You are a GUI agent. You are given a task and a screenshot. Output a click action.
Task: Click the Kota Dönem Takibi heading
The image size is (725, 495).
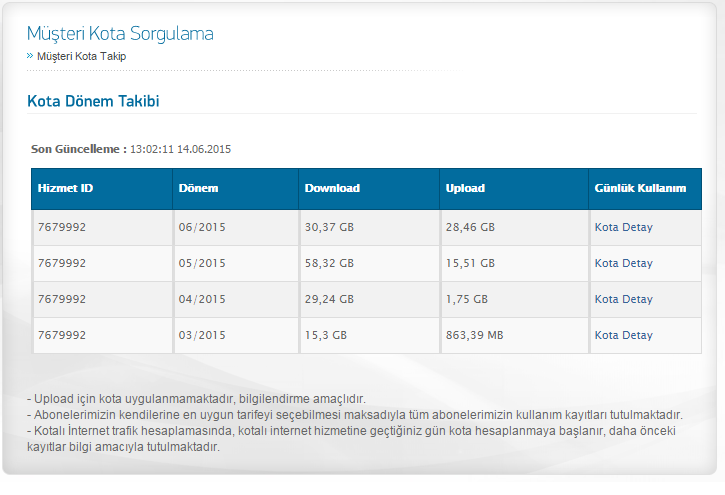[x=93, y=101]
